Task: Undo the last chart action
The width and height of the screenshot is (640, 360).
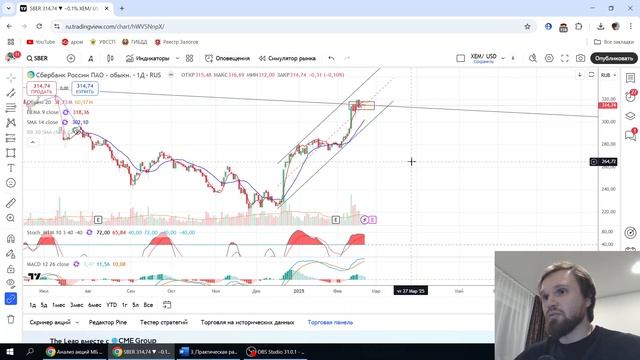Action: click(x=331, y=58)
